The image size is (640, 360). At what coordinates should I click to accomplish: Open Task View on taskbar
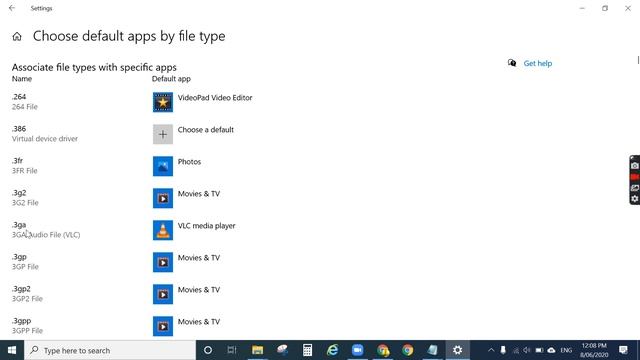click(x=232, y=350)
